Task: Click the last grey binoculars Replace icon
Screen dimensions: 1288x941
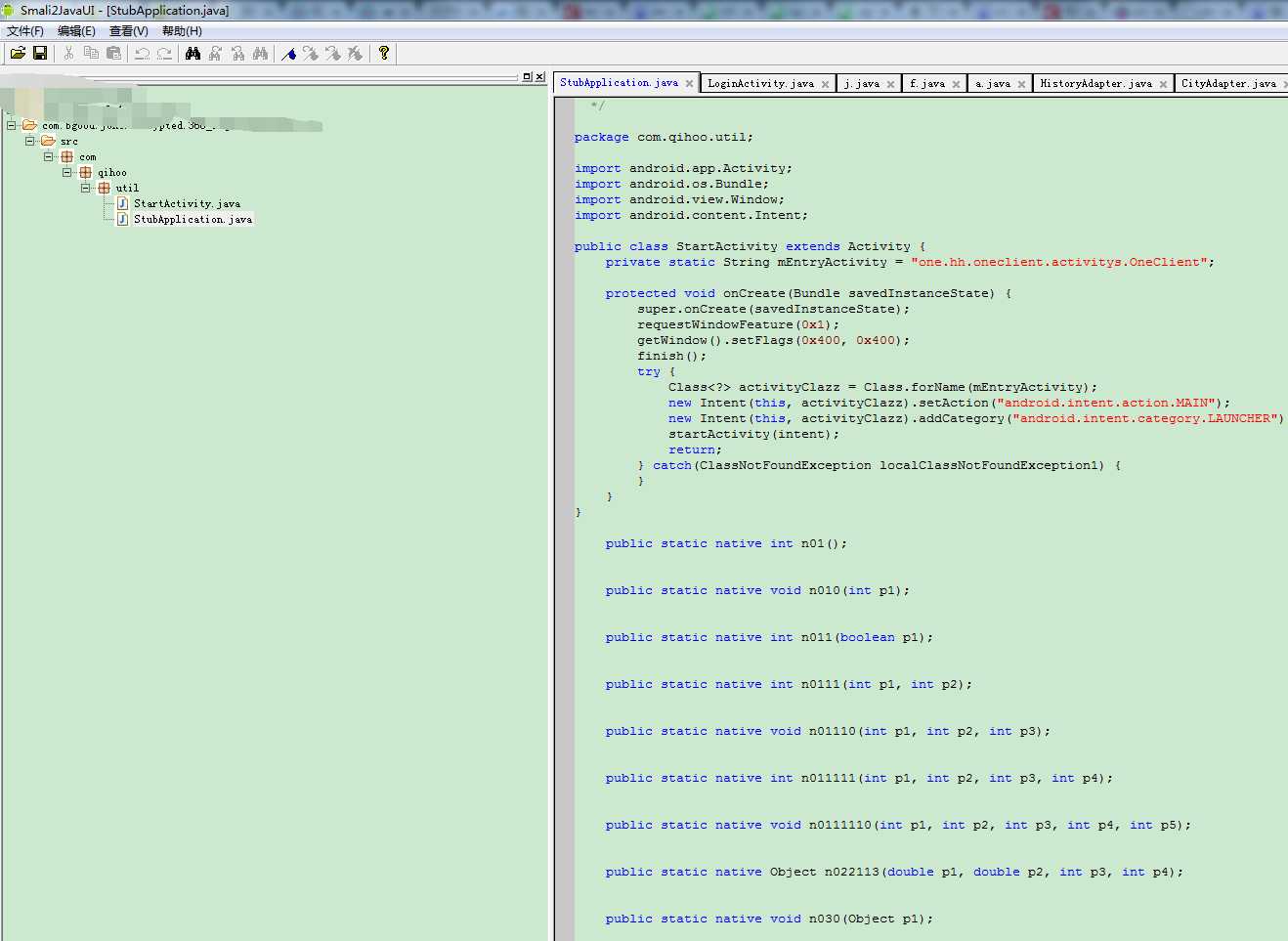Action: [x=260, y=54]
